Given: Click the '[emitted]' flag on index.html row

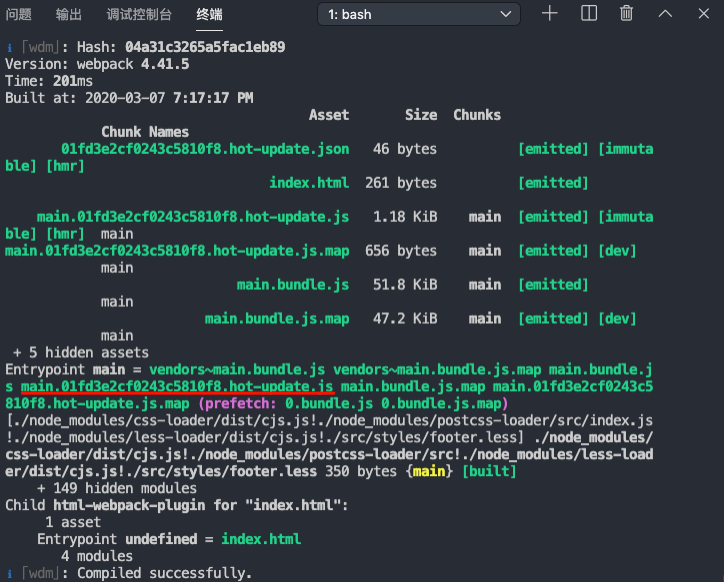Looking at the screenshot, I should pos(553,183).
